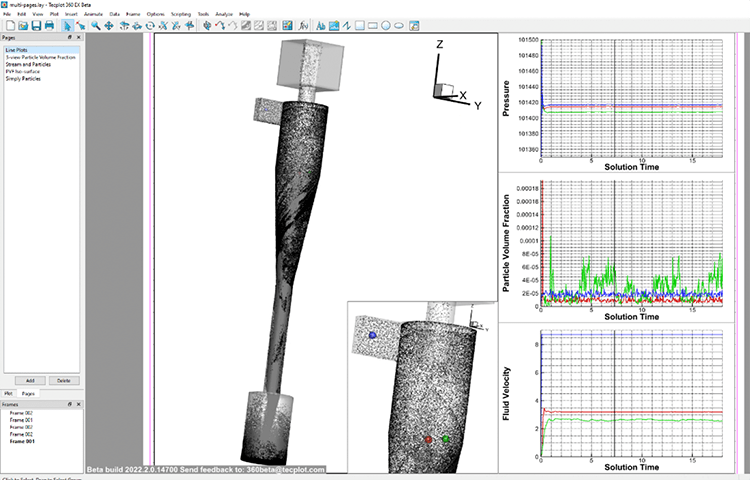Open the Scripting menu
The width and height of the screenshot is (750, 480).
(180, 14)
